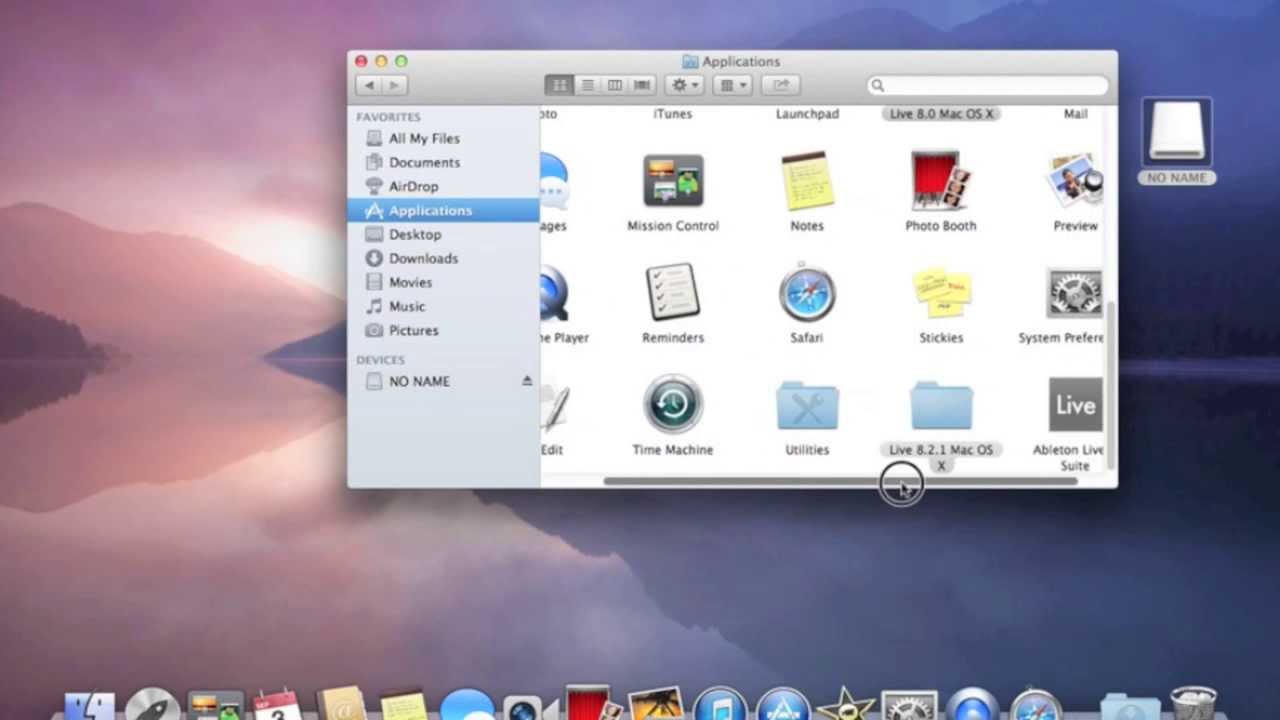Click the Share toolbar button
The height and width of the screenshot is (720, 1280).
pos(781,85)
